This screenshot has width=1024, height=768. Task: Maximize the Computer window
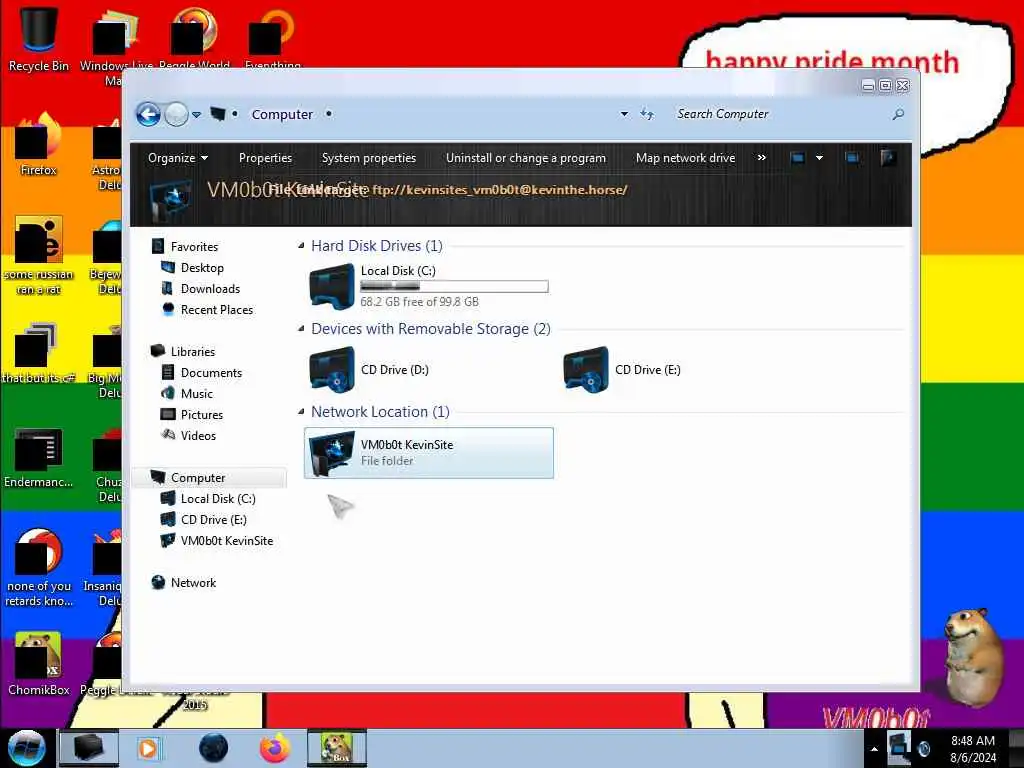click(885, 86)
